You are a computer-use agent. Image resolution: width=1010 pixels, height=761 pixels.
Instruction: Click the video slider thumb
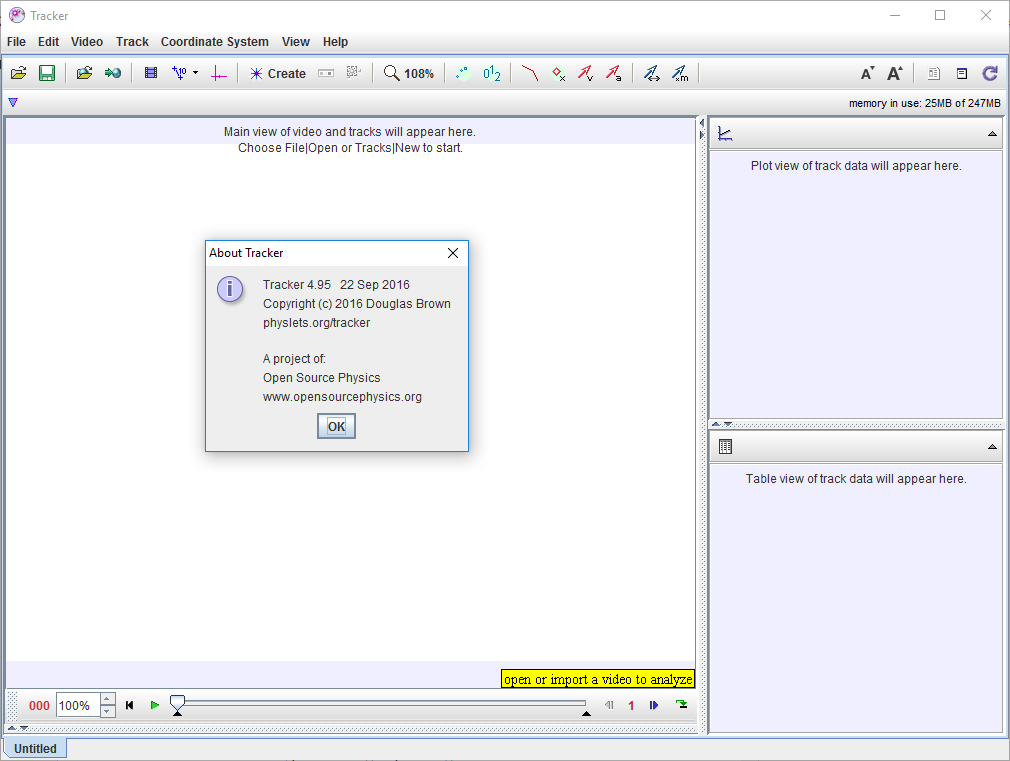[177, 702]
